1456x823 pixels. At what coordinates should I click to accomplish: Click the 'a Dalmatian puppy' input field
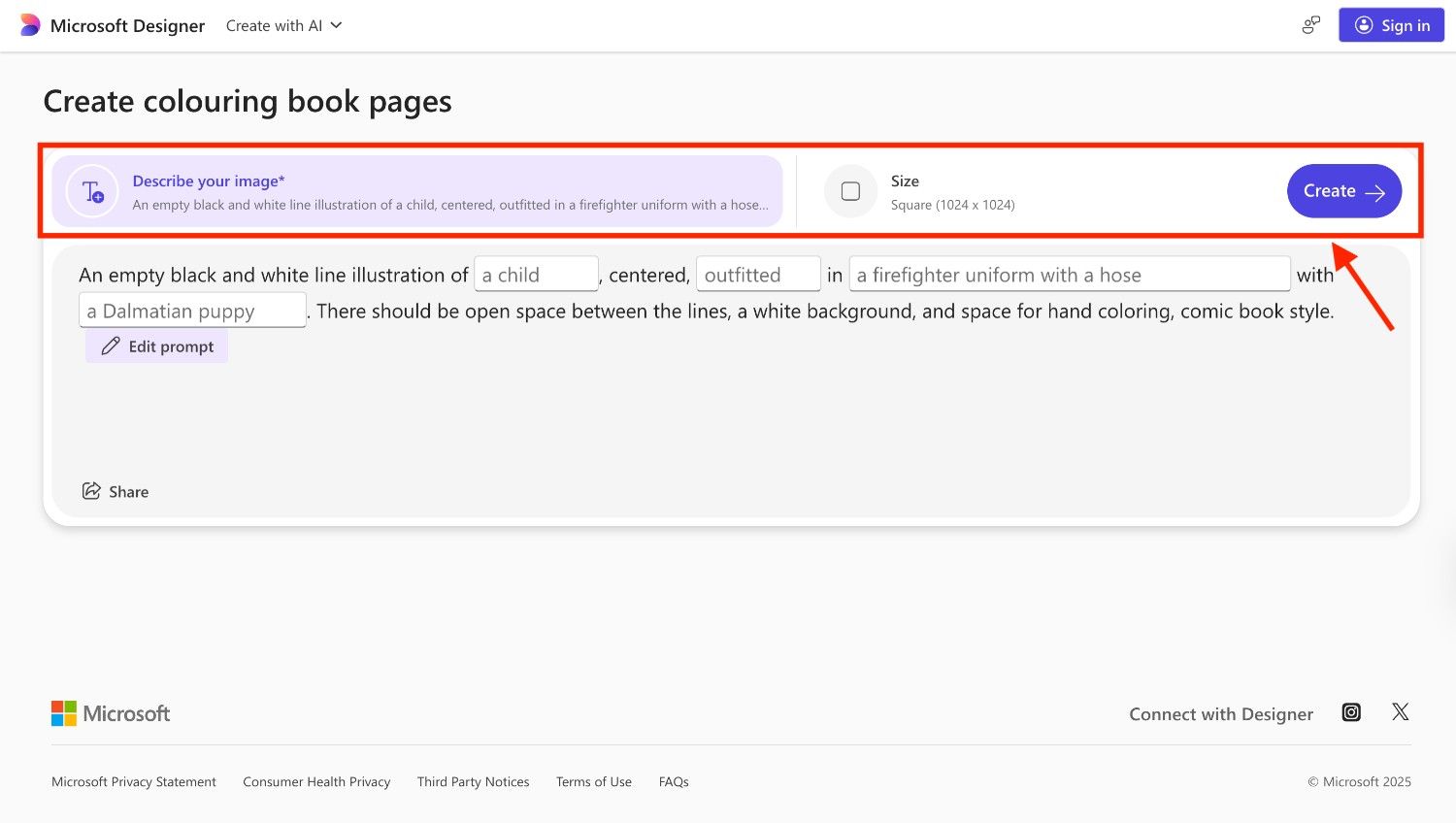[192, 311]
